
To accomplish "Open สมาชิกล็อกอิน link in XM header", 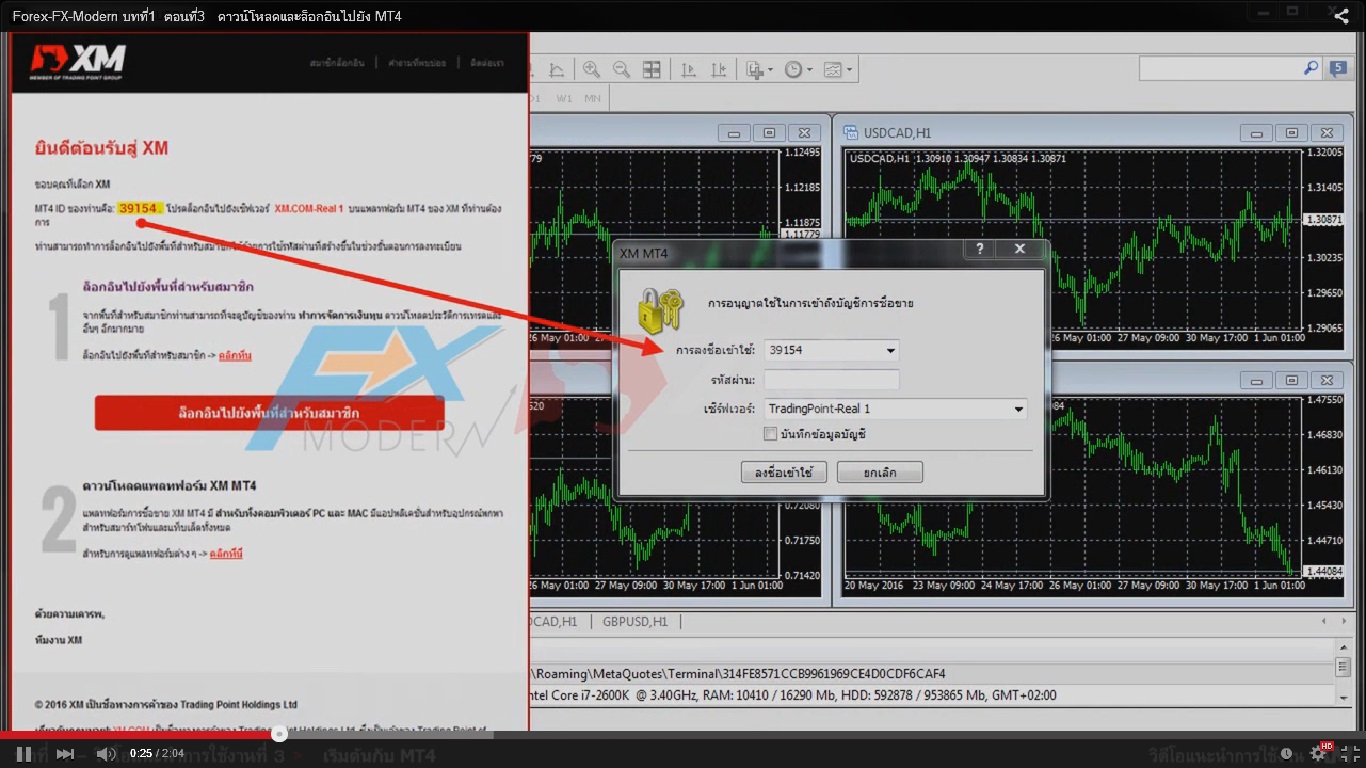I will [x=337, y=63].
